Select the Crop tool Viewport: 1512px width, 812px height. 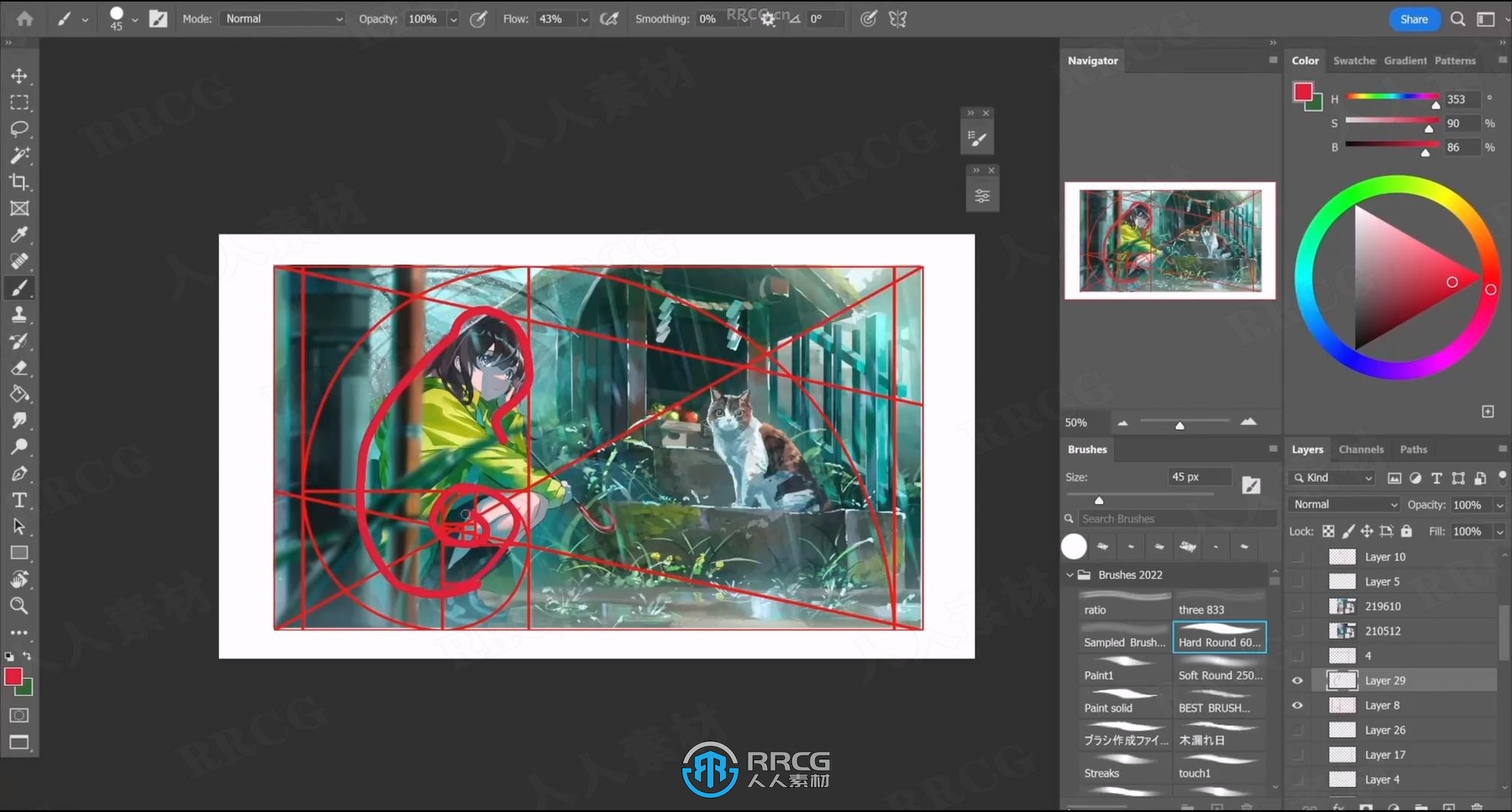coord(20,182)
